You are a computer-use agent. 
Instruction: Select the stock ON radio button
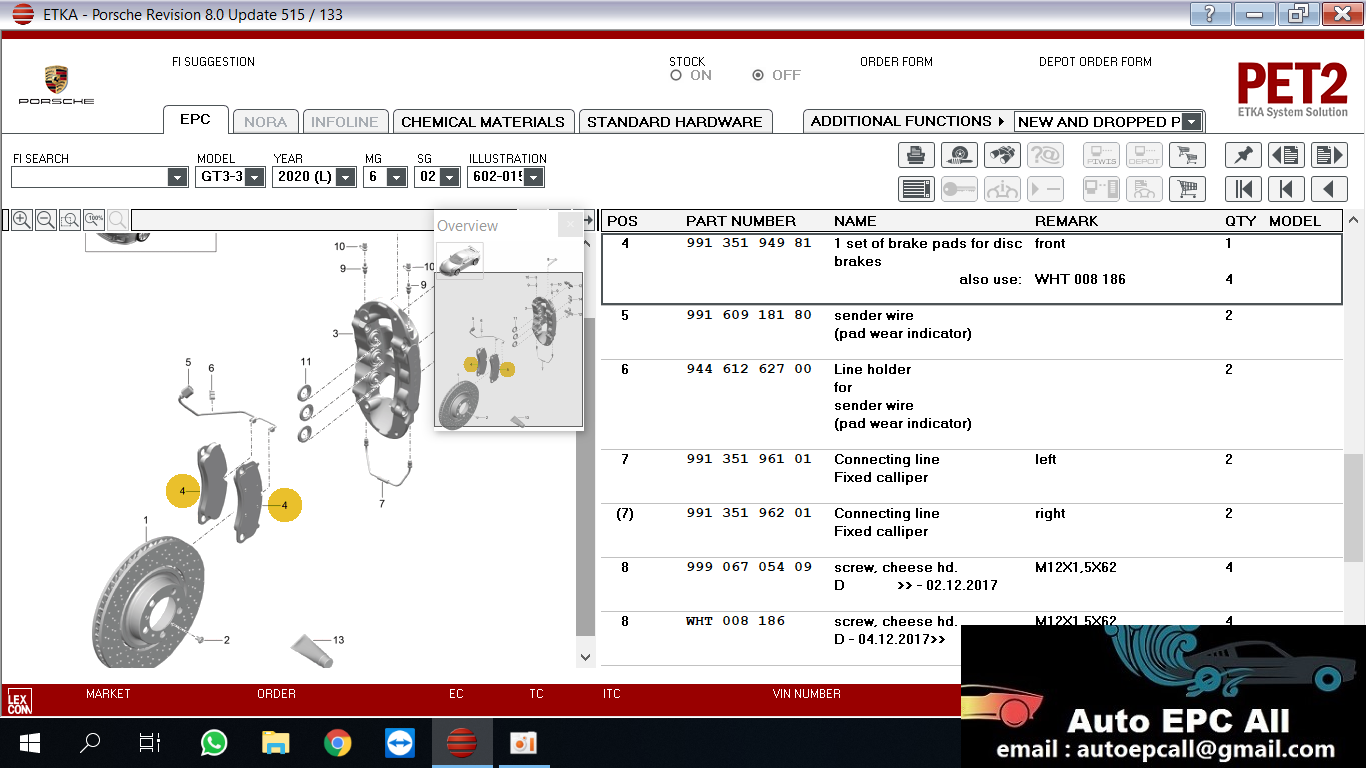click(x=676, y=75)
